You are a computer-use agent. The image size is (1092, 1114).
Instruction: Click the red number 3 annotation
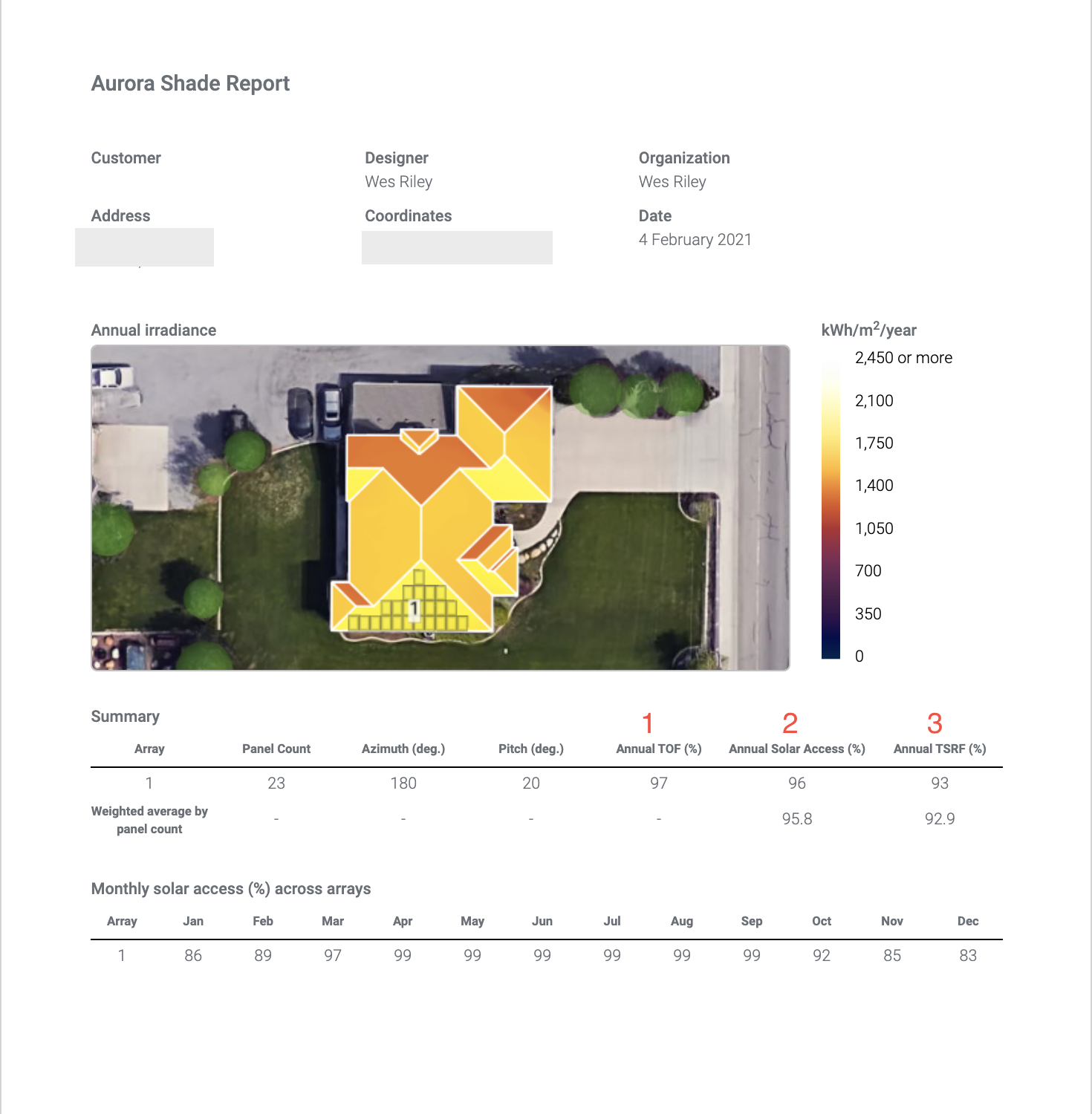pyautogui.click(x=935, y=723)
